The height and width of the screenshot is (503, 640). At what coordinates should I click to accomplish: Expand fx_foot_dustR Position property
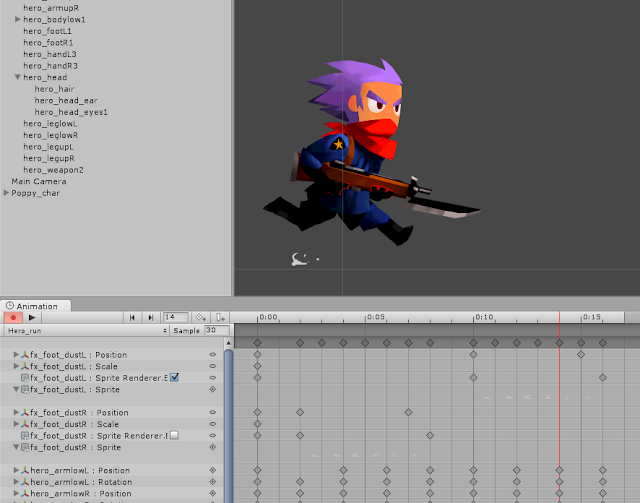pyautogui.click(x=16, y=412)
